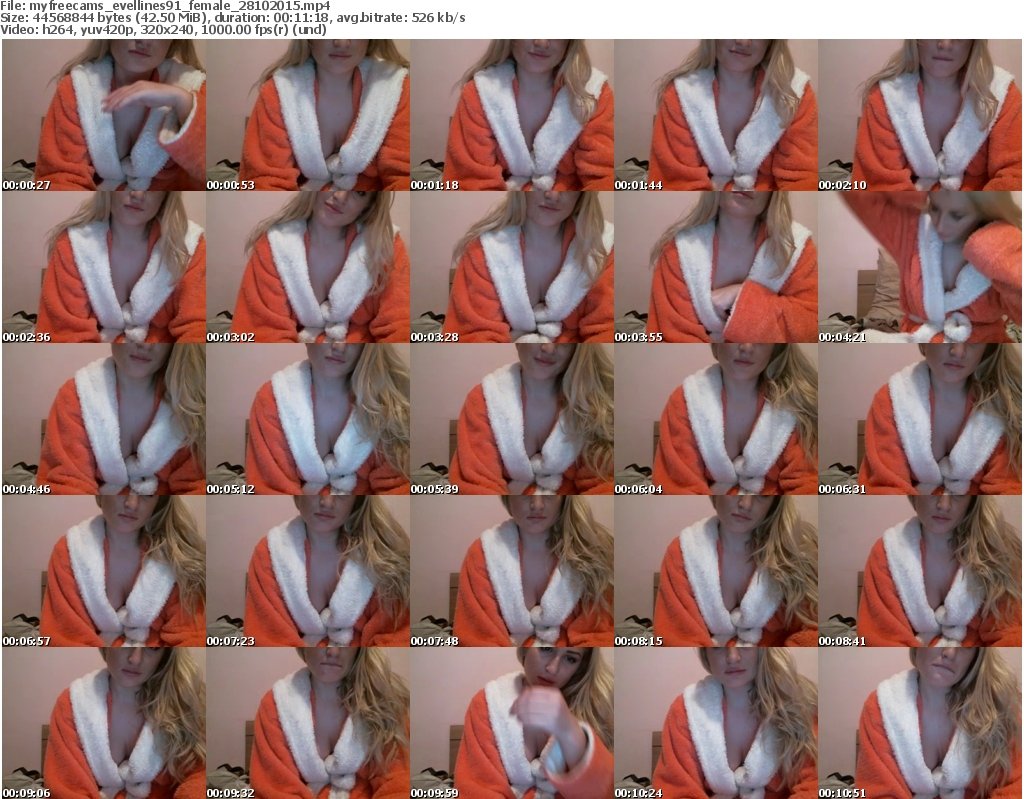Select the frame stamped 00:07:23
1024x799 pixels.
(x=308, y=571)
